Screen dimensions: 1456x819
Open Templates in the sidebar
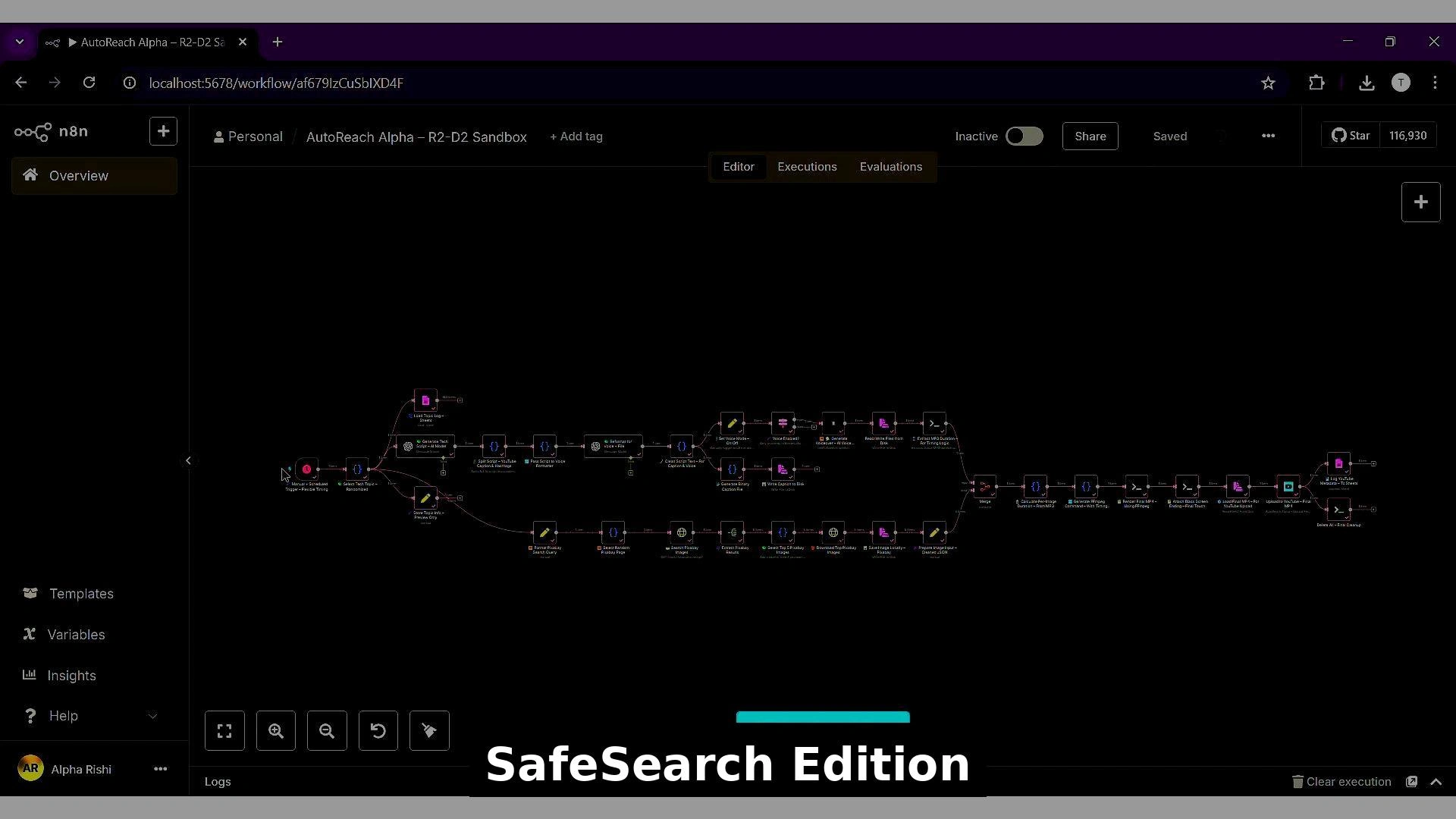(x=81, y=594)
